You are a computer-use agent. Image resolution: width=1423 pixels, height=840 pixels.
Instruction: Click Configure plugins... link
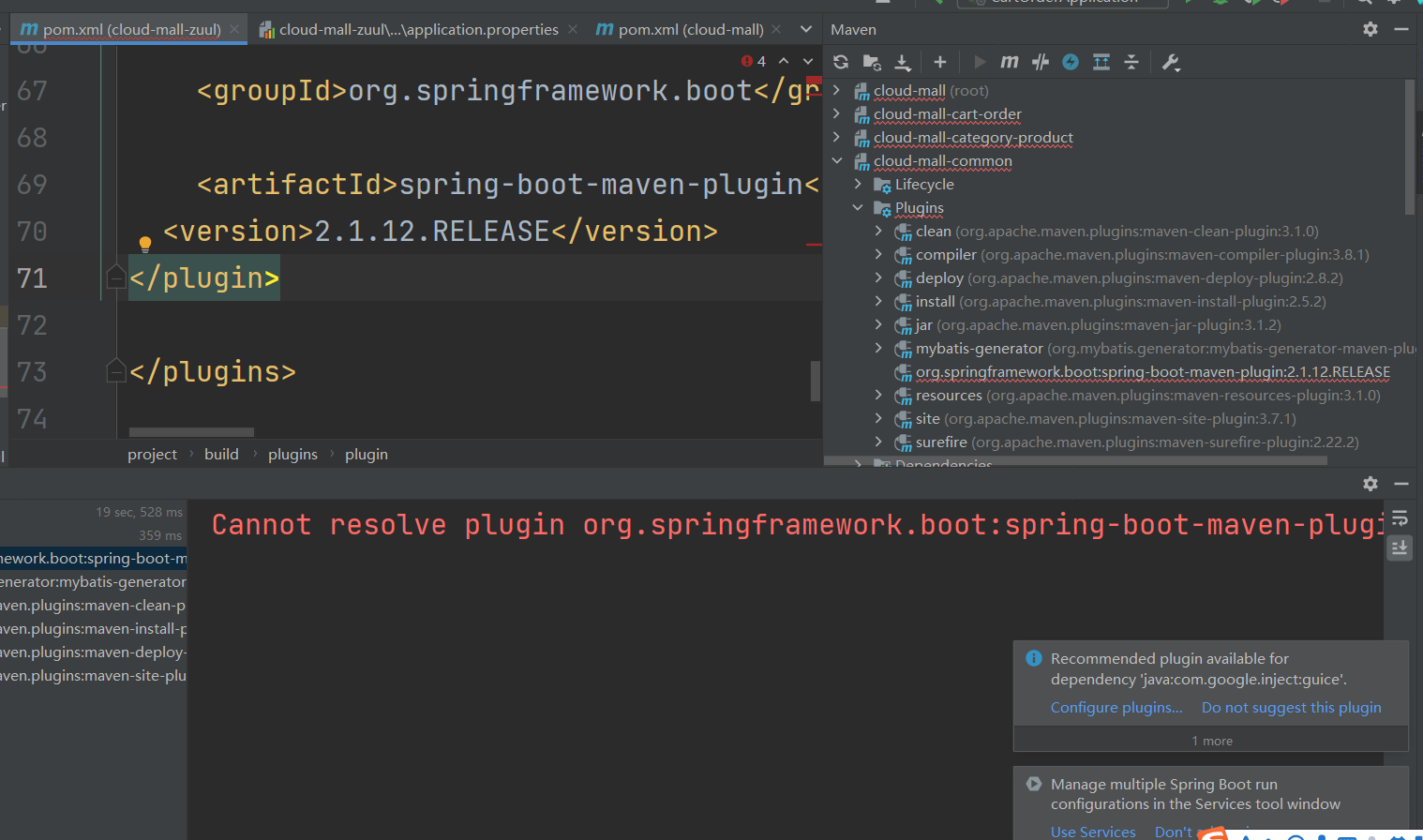(1116, 708)
